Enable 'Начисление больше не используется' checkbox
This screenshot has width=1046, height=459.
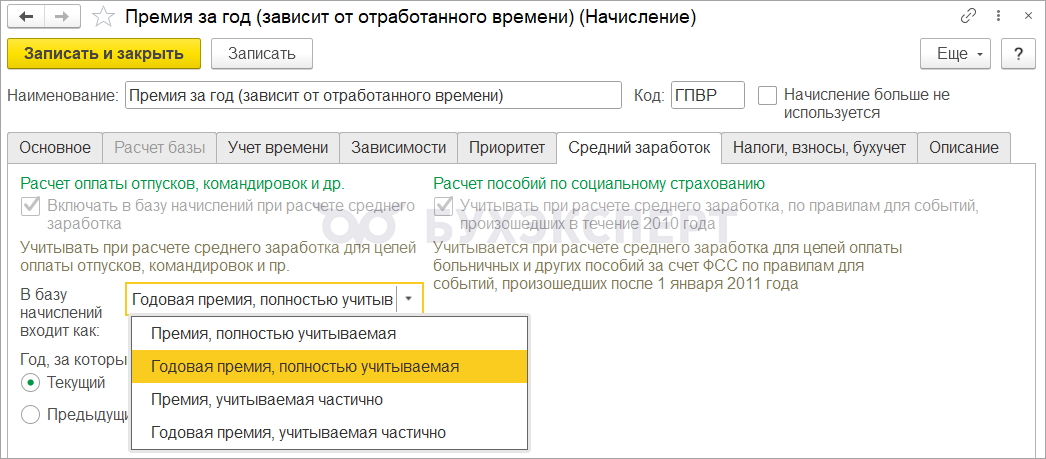pyautogui.click(x=767, y=96)
